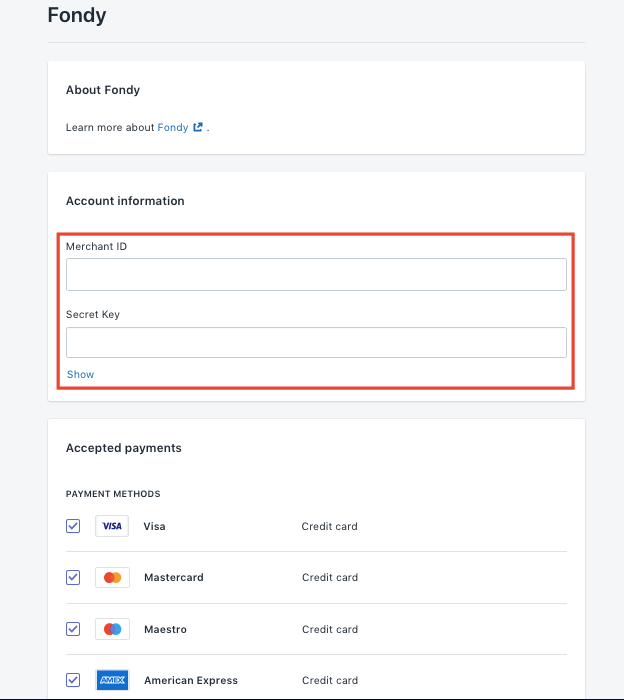Click the external link icon beside Fondy
624x700 pixels.
tap(198, 127)
